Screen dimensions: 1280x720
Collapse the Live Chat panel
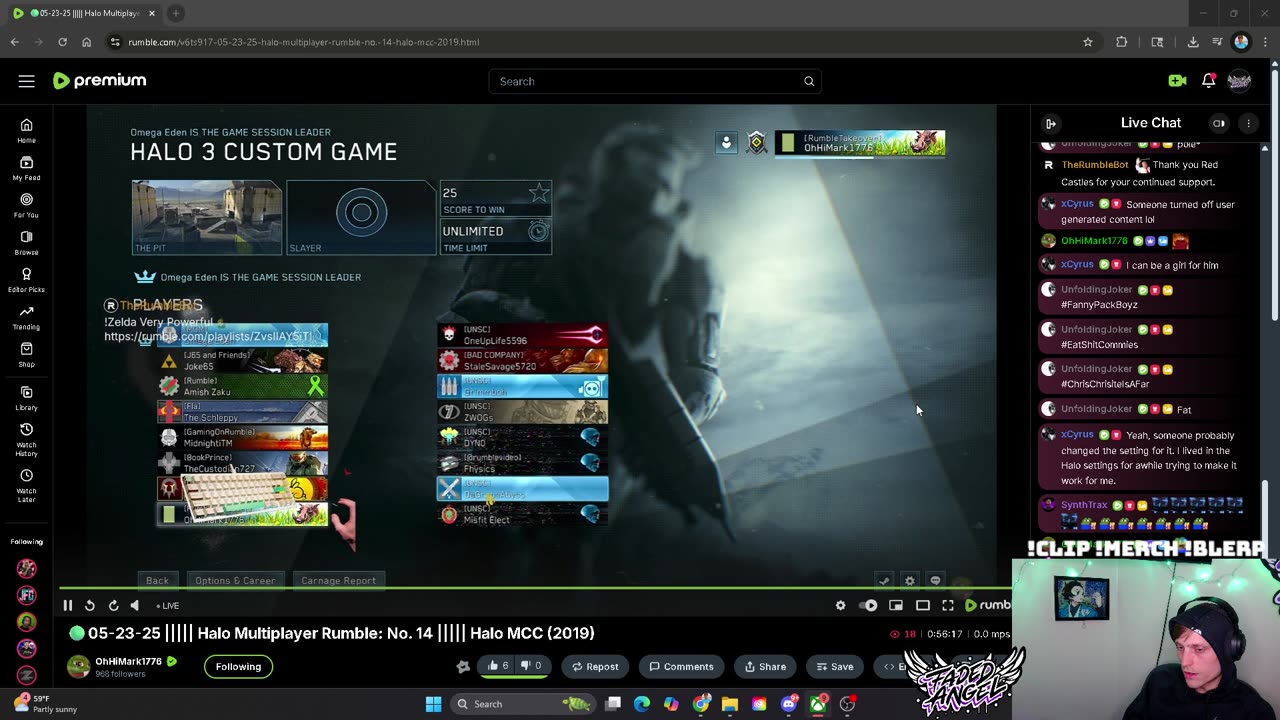(x=1051, y=123)
